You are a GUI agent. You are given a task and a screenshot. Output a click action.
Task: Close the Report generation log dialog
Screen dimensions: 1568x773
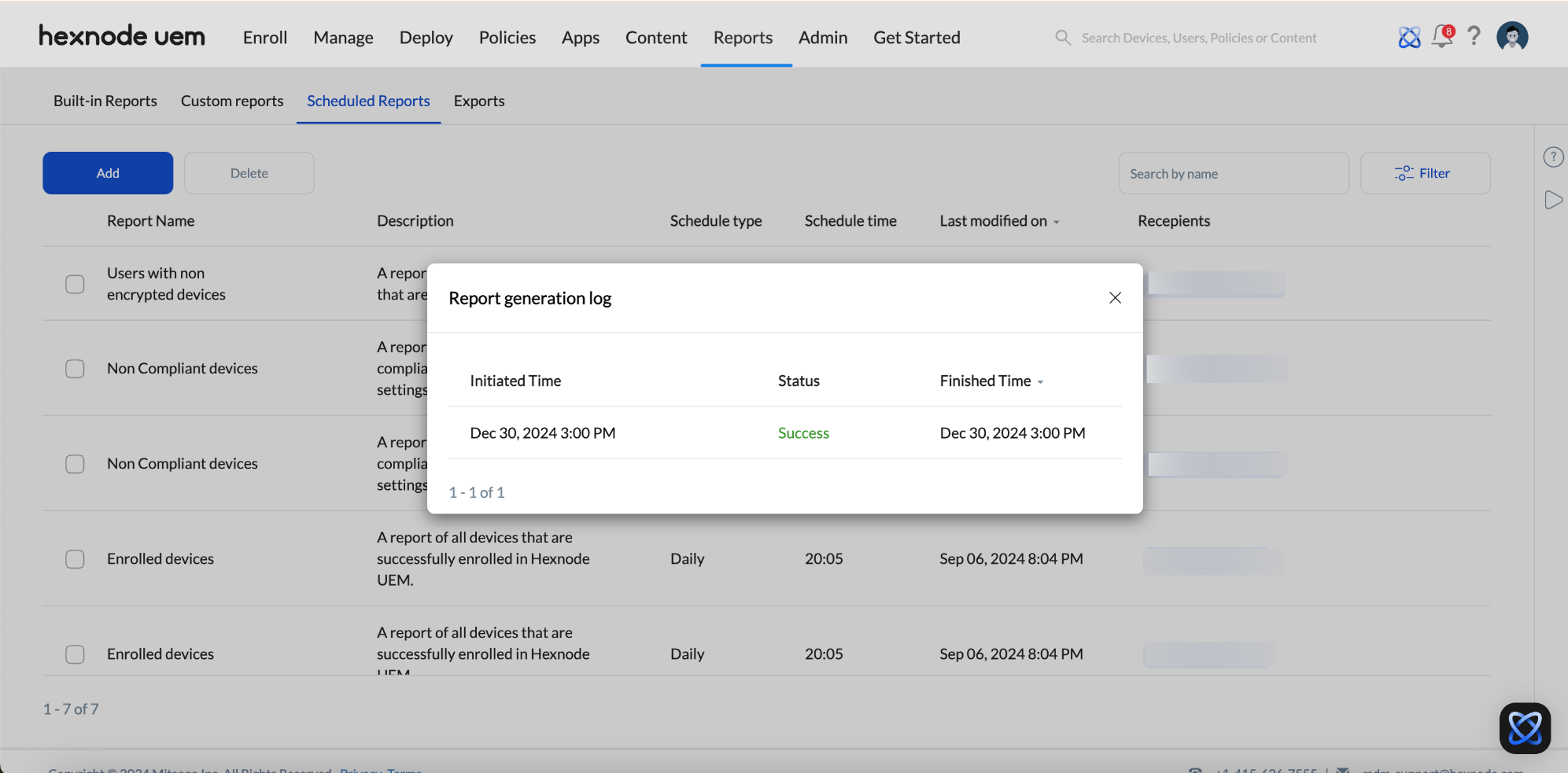pyautogui.click(x=1115, y=298)
